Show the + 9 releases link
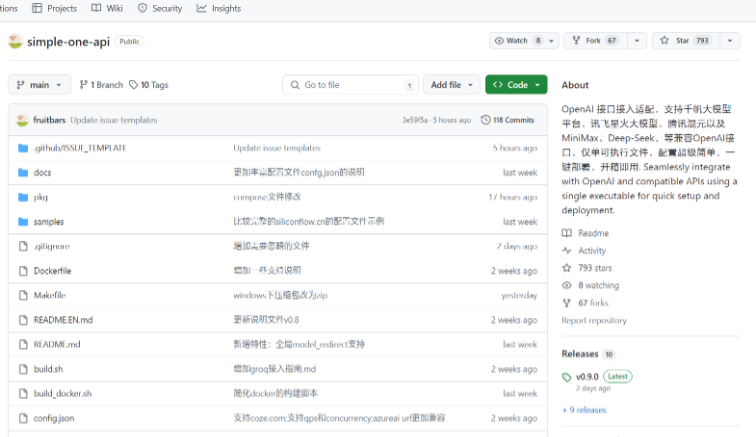 (584, 410)
